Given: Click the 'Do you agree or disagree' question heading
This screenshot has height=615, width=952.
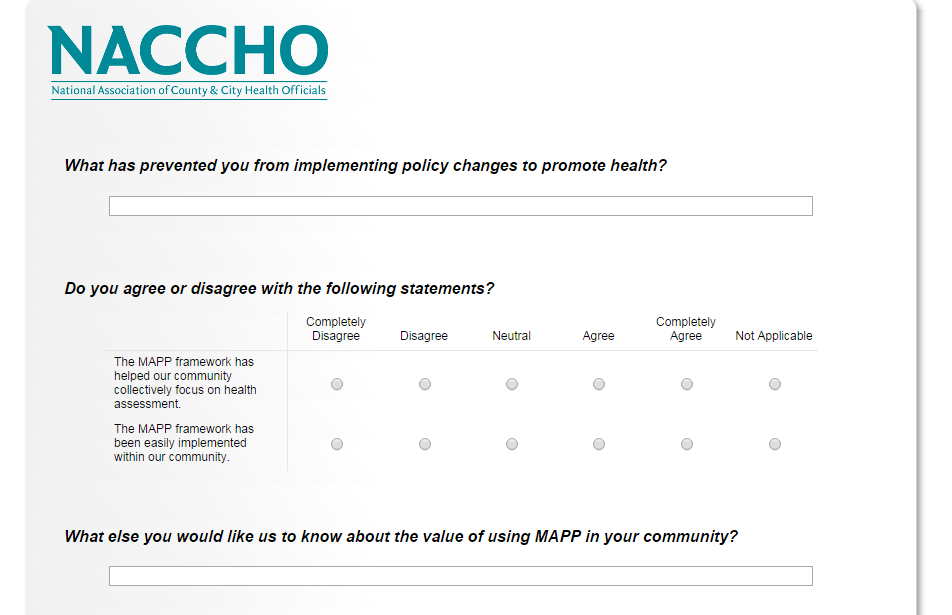Looking at the screenshot, I should click(x=279, y=289).
